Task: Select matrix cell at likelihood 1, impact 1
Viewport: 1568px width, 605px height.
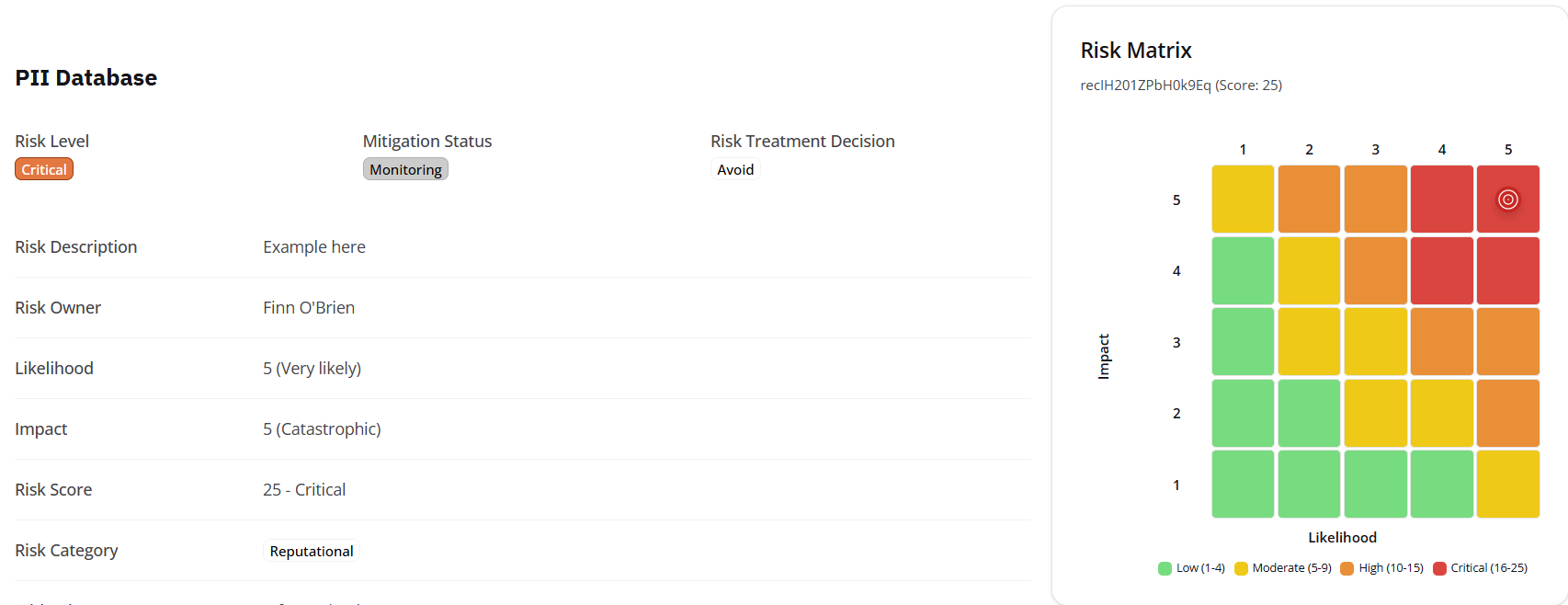Action: coord(1243,485)
